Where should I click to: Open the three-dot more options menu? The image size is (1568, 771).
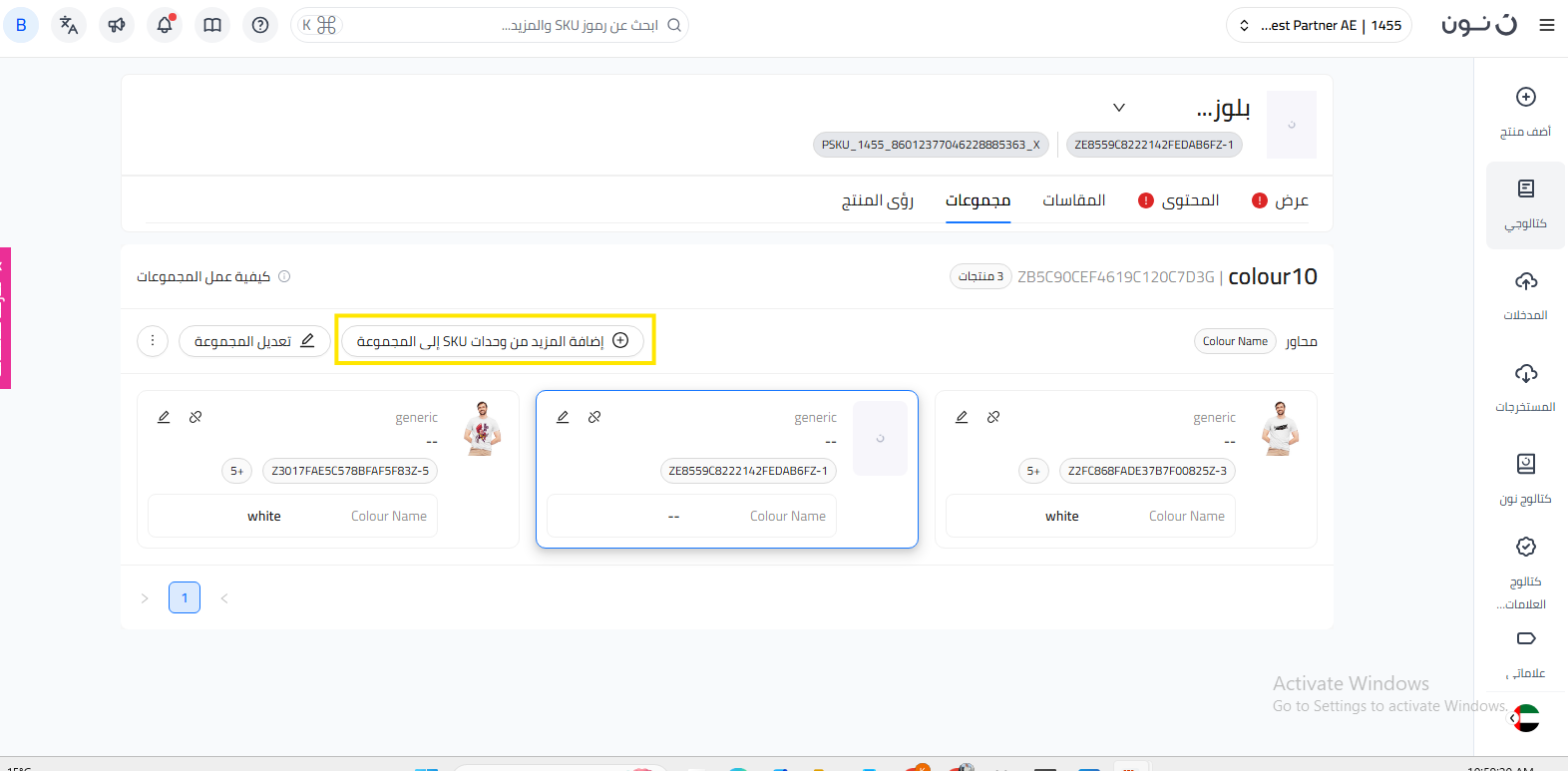(153, 341)
